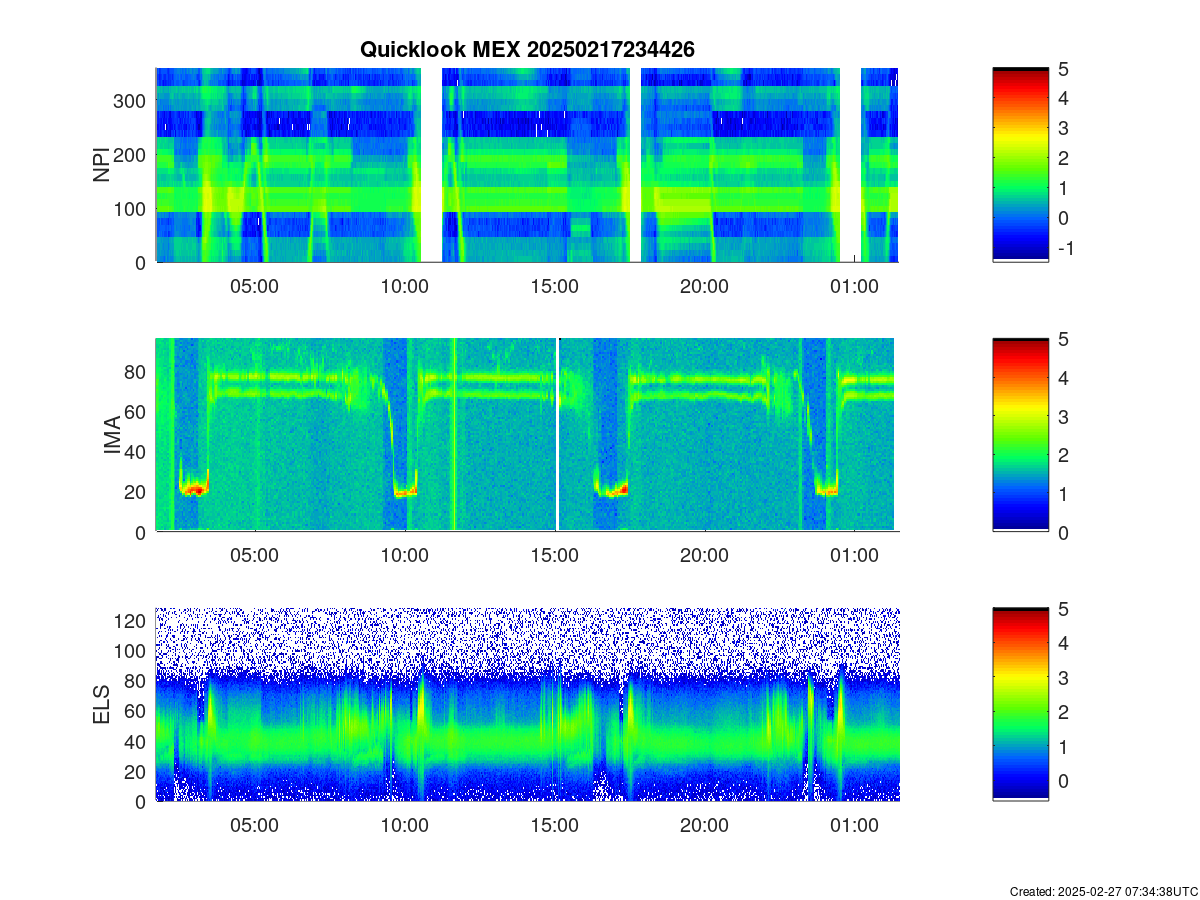Click the "10:00" tick under the NPI plot

coord(404,286)
